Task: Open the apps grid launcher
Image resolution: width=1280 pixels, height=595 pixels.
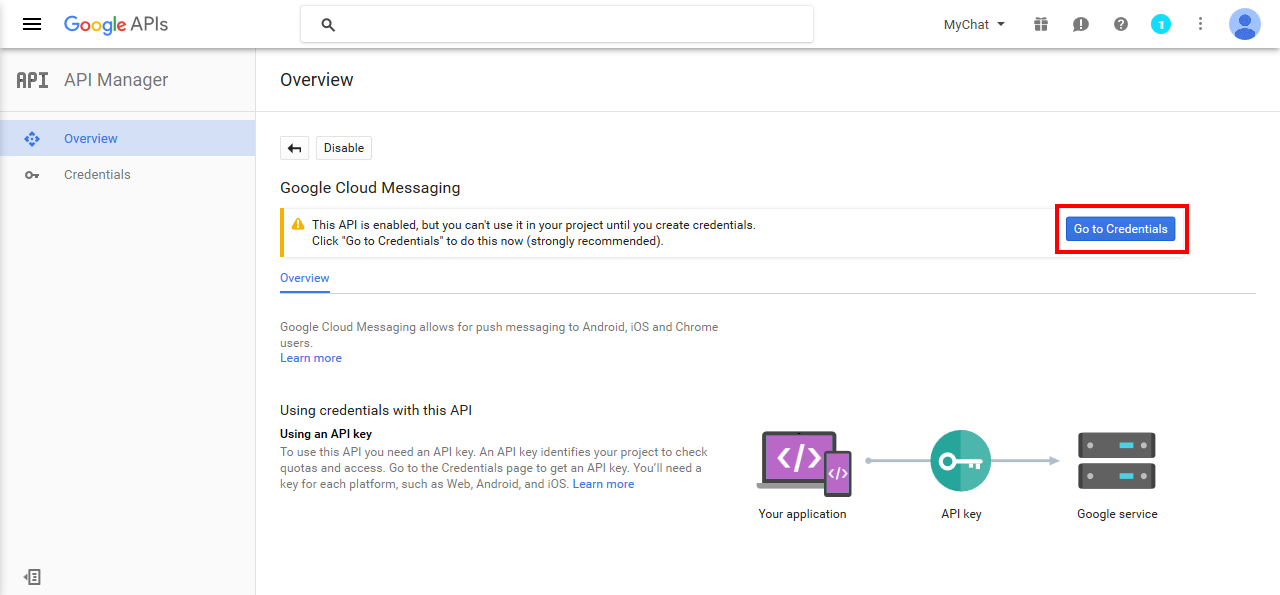Action: click(1040, 24)
